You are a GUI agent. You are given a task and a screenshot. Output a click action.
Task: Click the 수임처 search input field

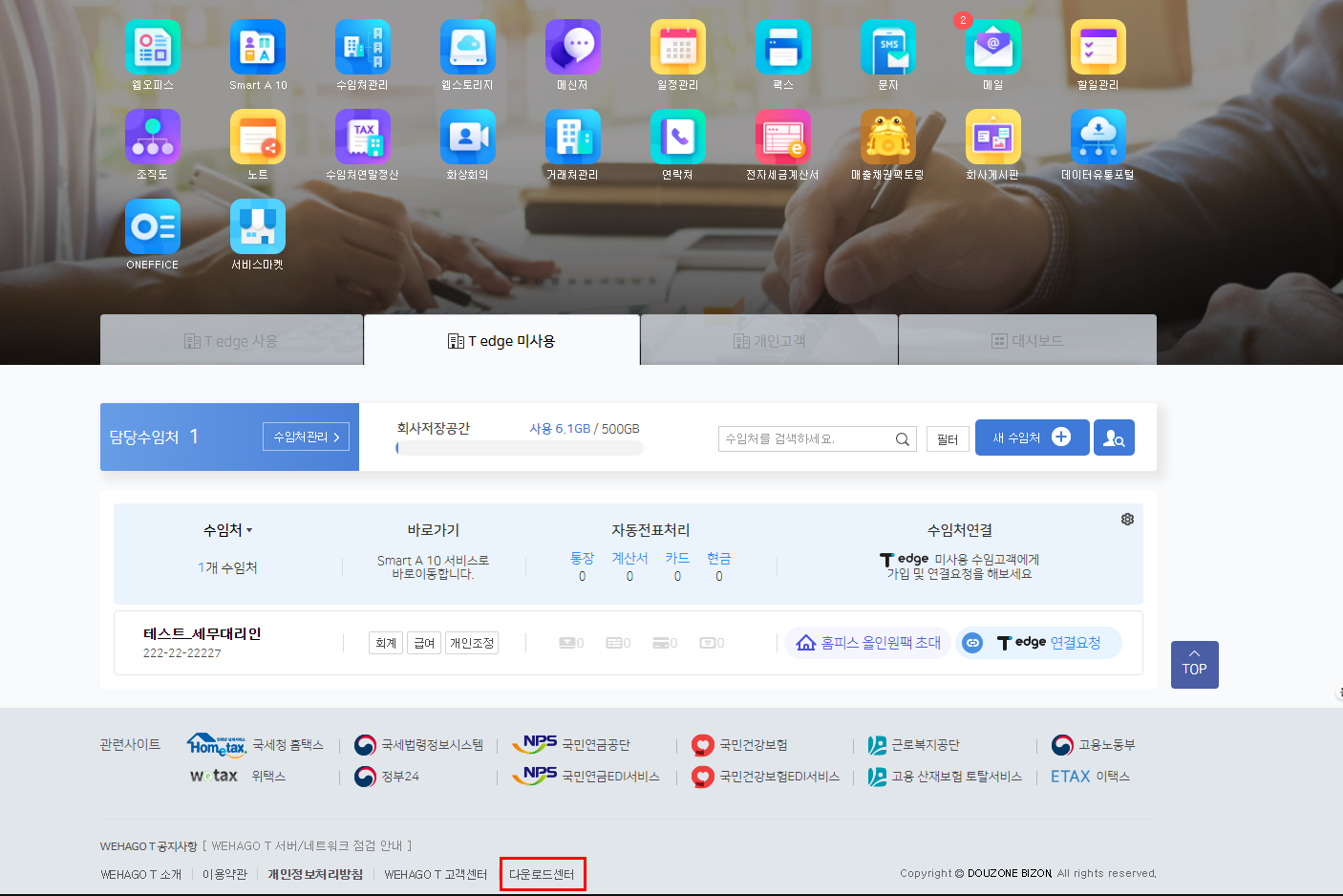(x=807, y=438)
